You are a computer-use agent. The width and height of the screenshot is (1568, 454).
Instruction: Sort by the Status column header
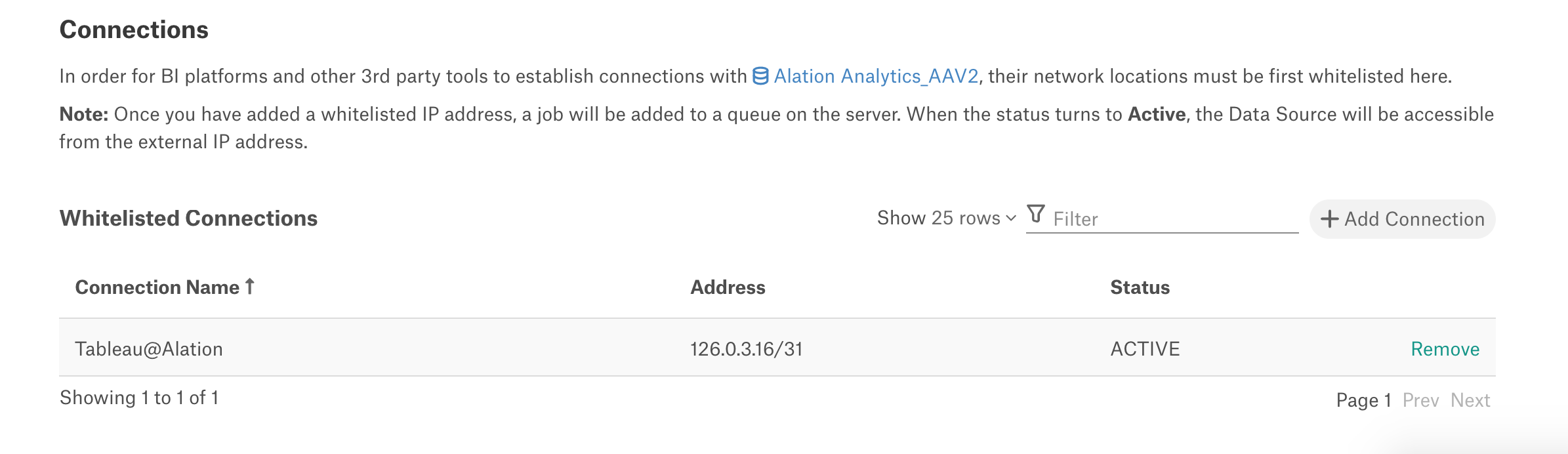pos(1140,287)
